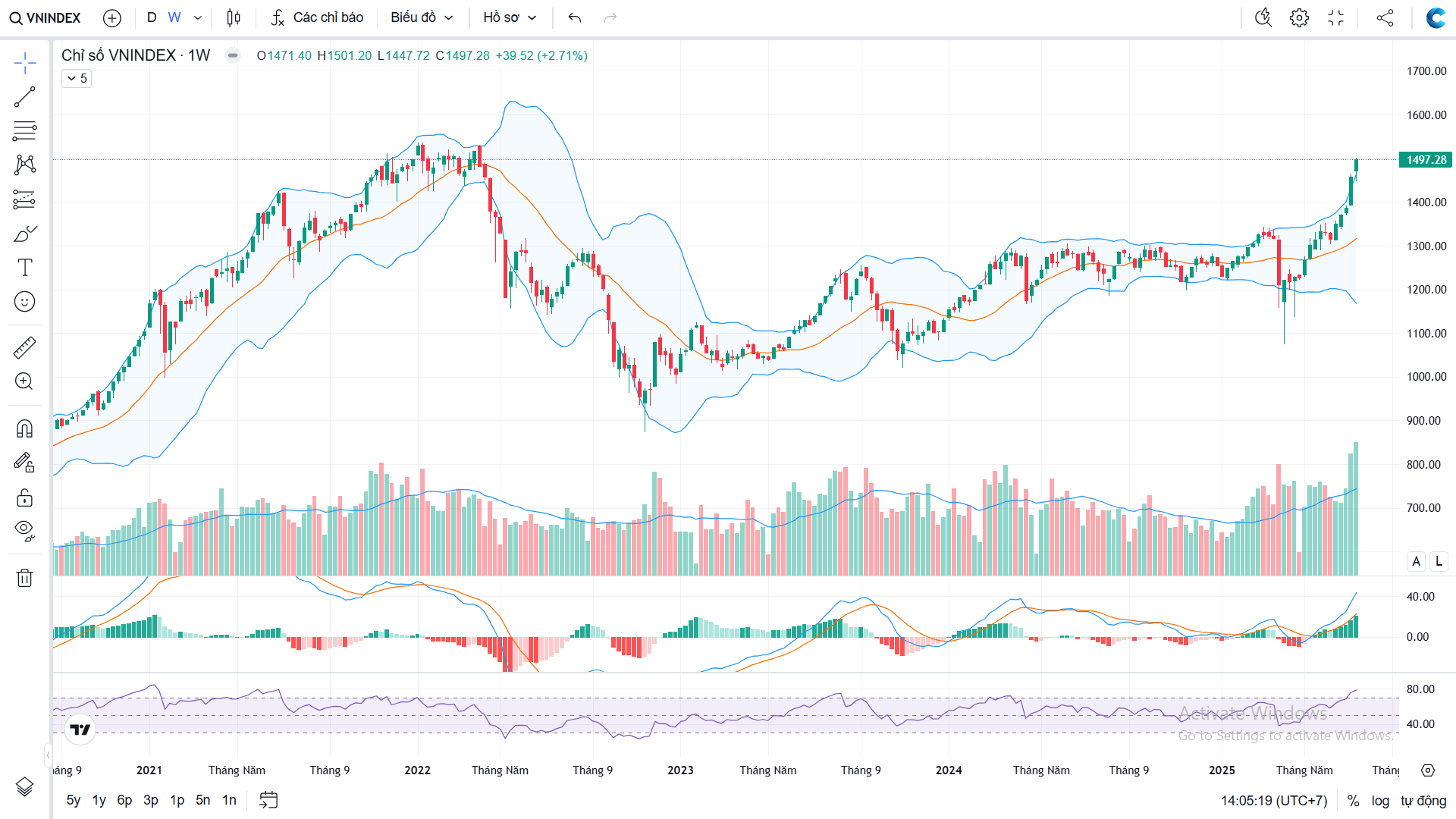This screenshot has height=819, width=1456.
Task: Click the VNINDEX symbol search field
Action: click(x=45, y=17)
